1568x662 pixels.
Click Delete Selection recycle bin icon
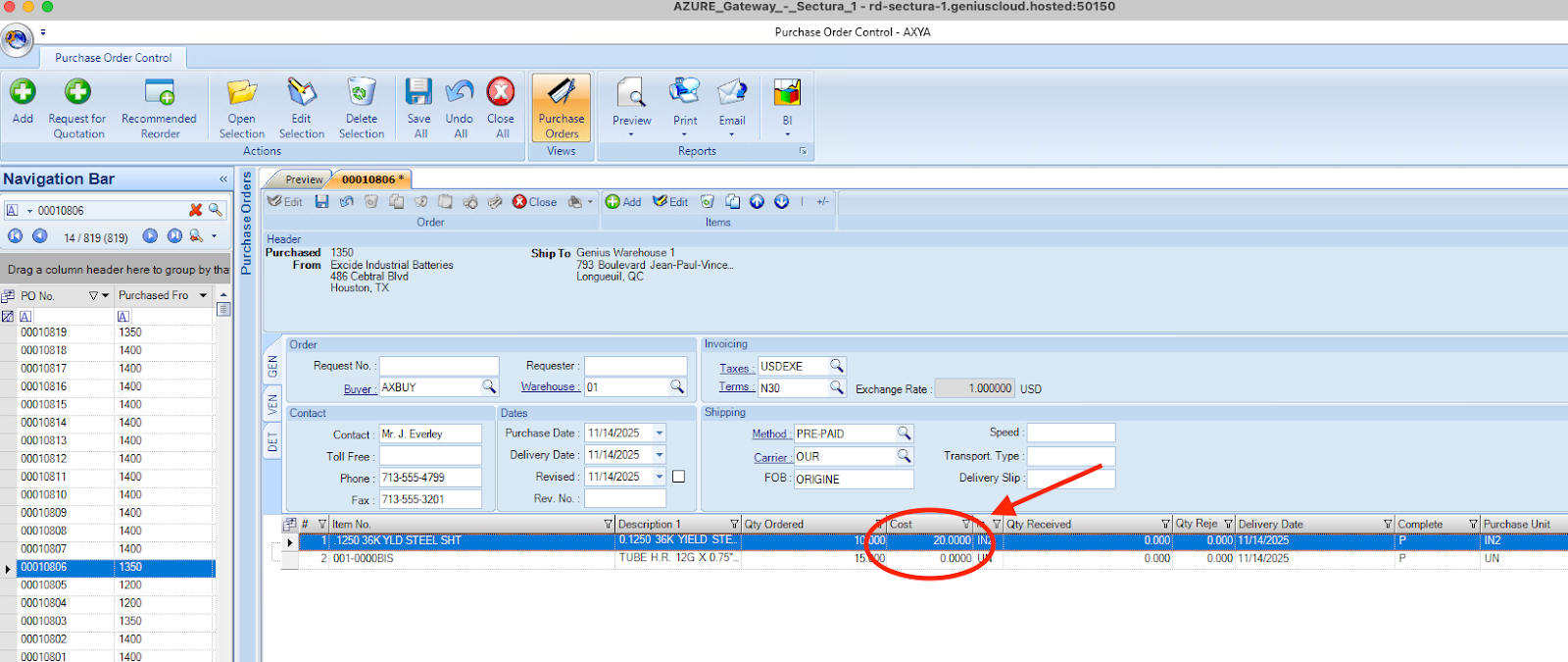click(x=362, y=93)
